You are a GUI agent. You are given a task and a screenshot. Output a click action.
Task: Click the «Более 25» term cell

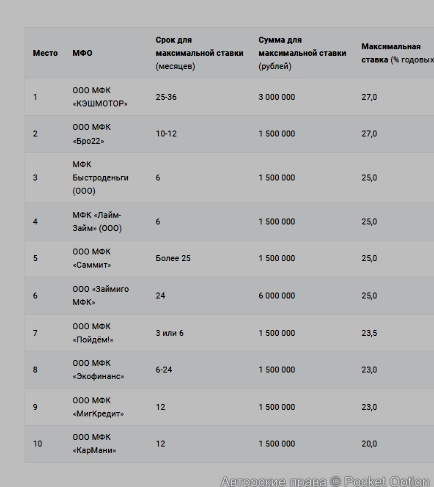tap(173, 258)
